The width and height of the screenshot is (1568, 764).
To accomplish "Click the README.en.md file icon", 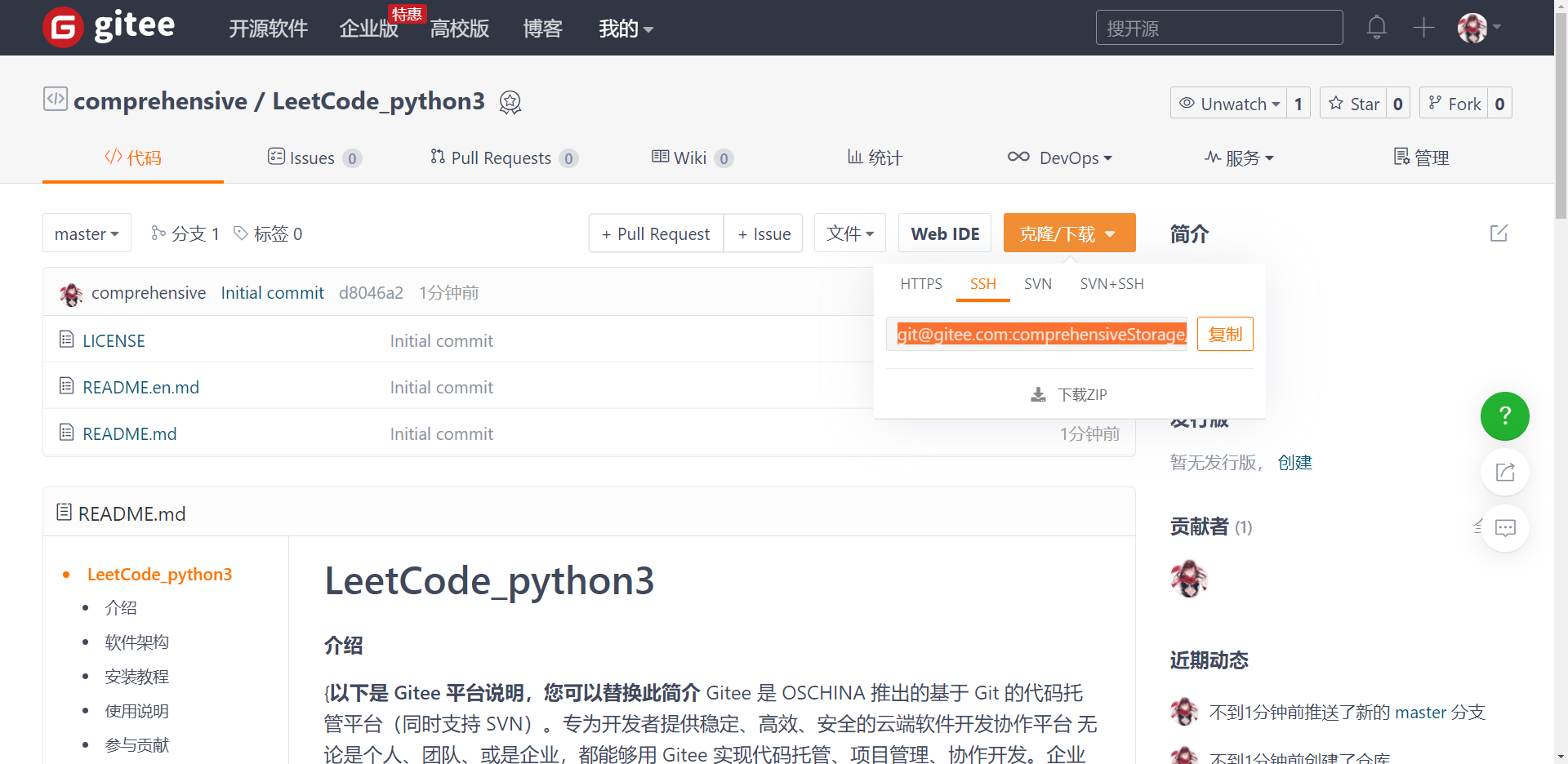I will (66, 385).
